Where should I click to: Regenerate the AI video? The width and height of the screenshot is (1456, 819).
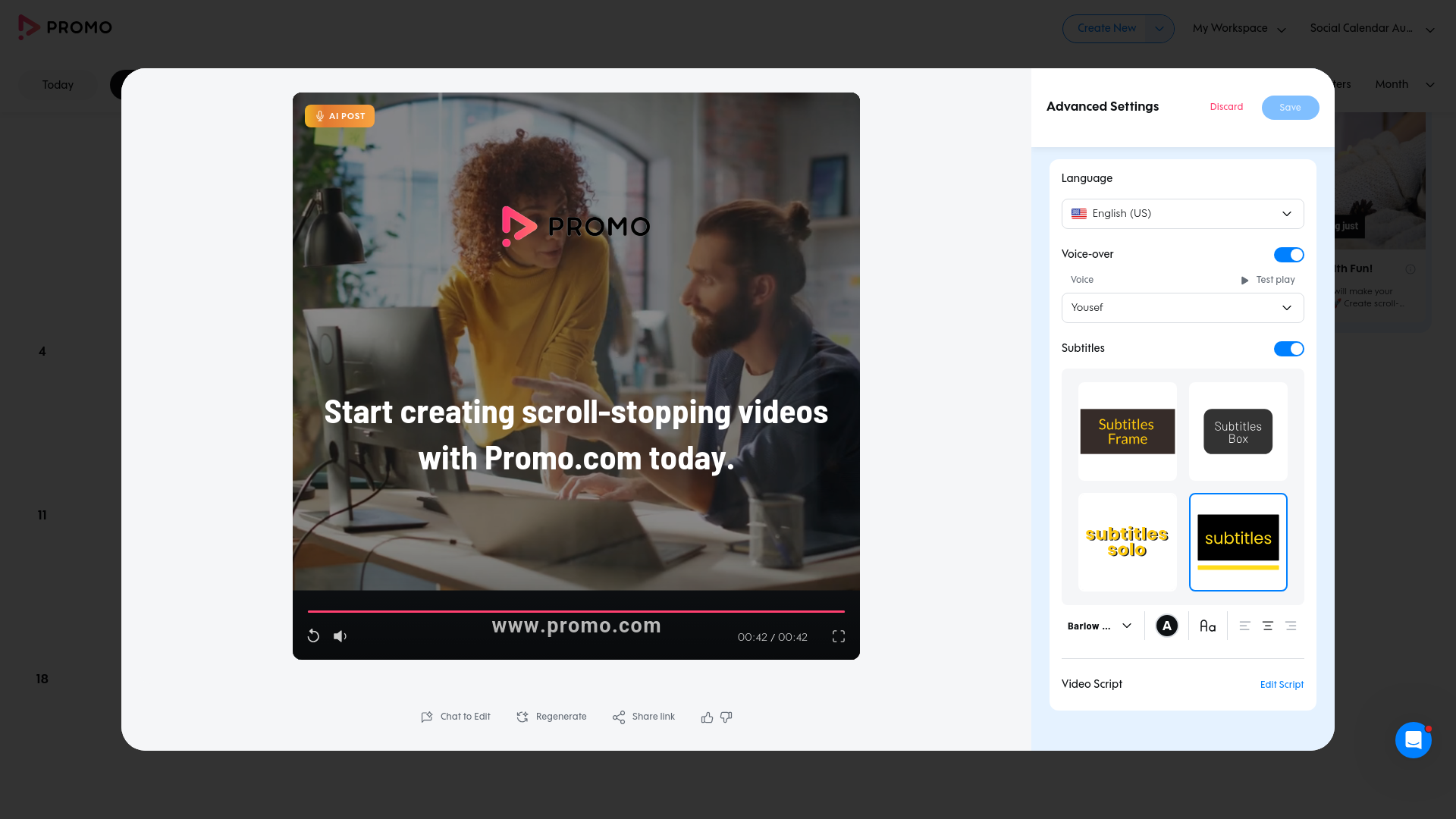click(551, 717)
